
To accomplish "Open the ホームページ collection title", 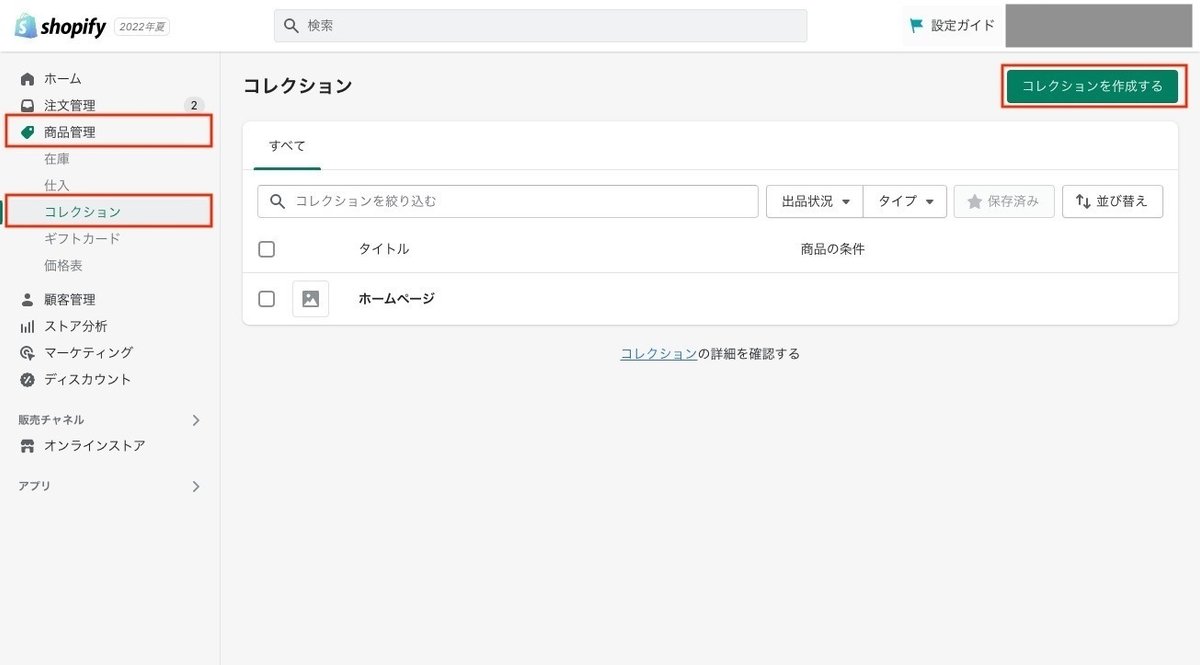I will (x=397, y=298).
